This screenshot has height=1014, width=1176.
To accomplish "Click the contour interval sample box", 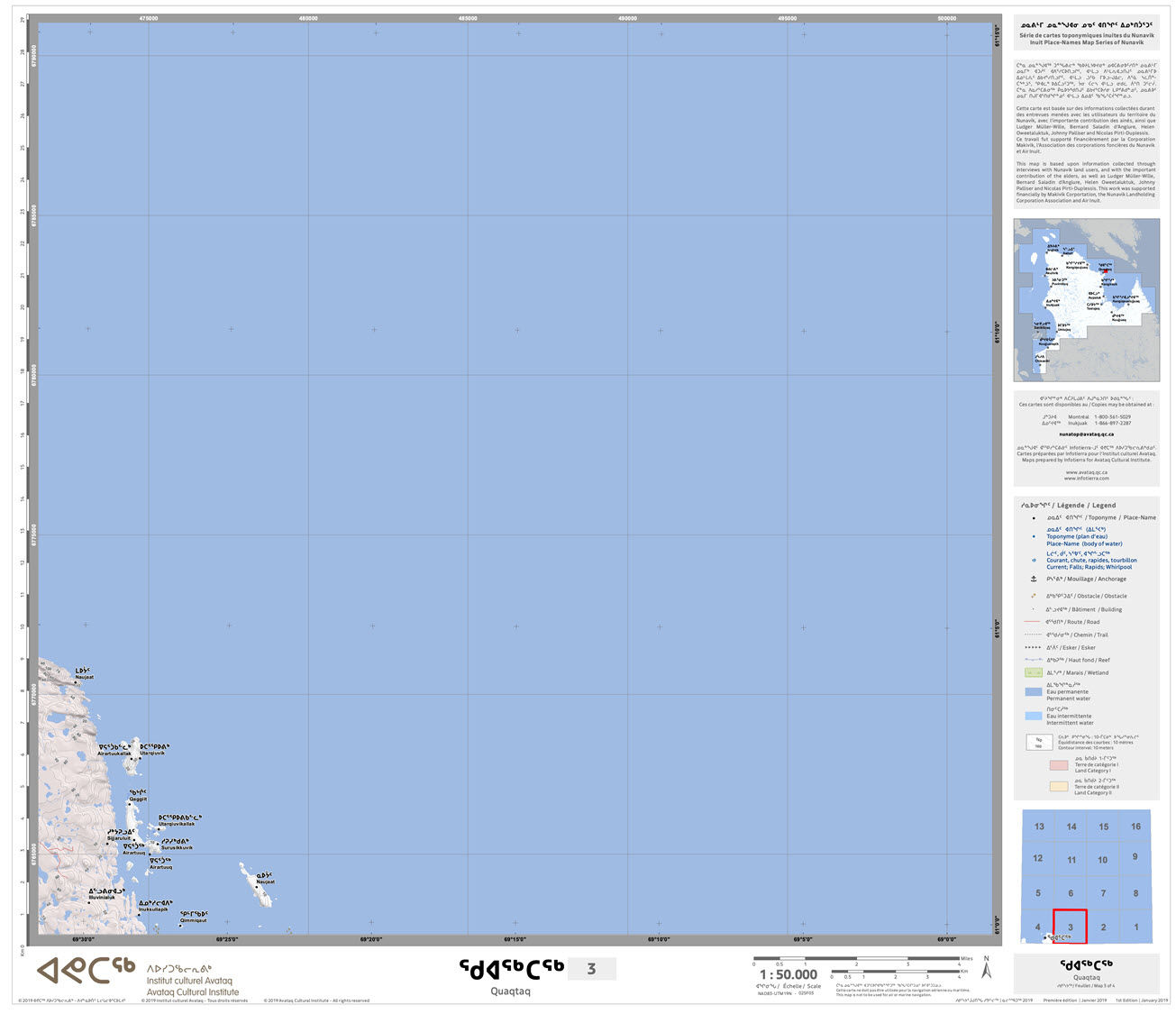I will [x=1039, y=743].
